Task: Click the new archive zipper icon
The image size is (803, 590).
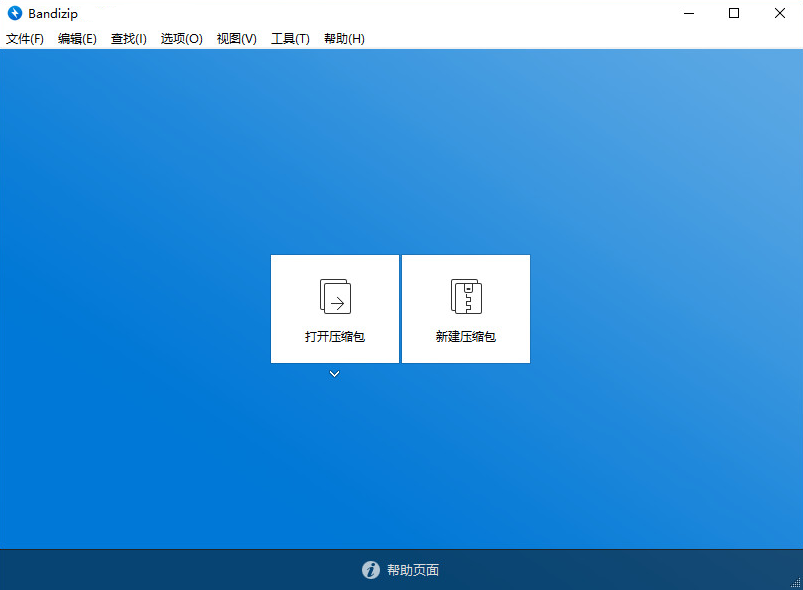Action: [x=466, y=297]
